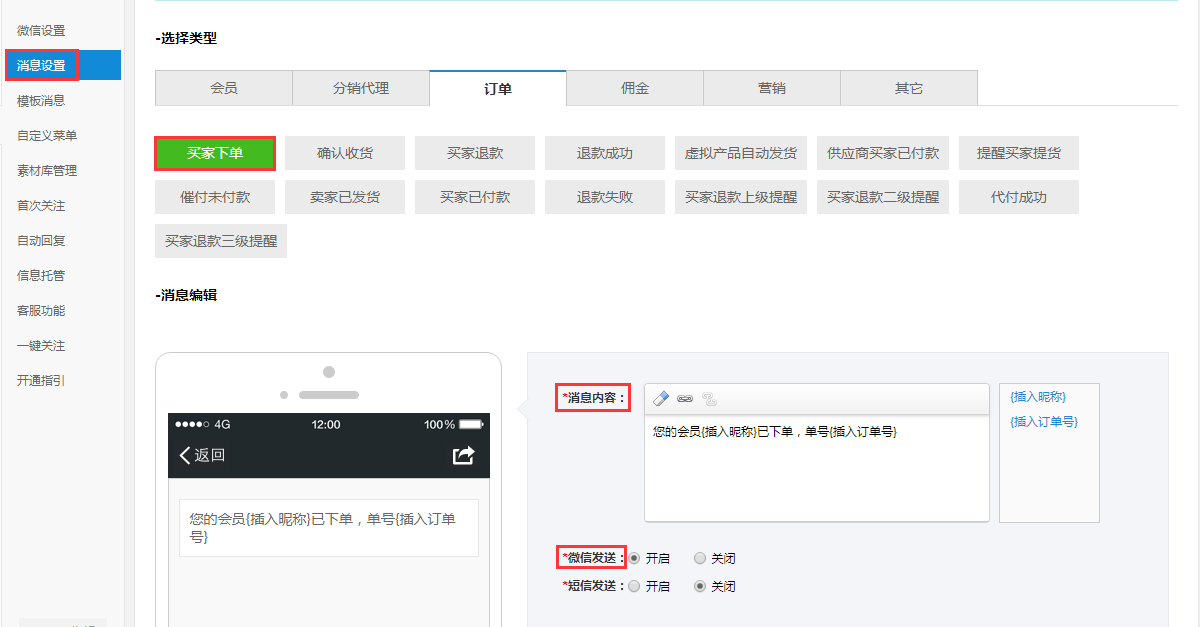Choose the 确认收货 message type
This screenshot has height=627, width=1200.
[x=345, y=153]
